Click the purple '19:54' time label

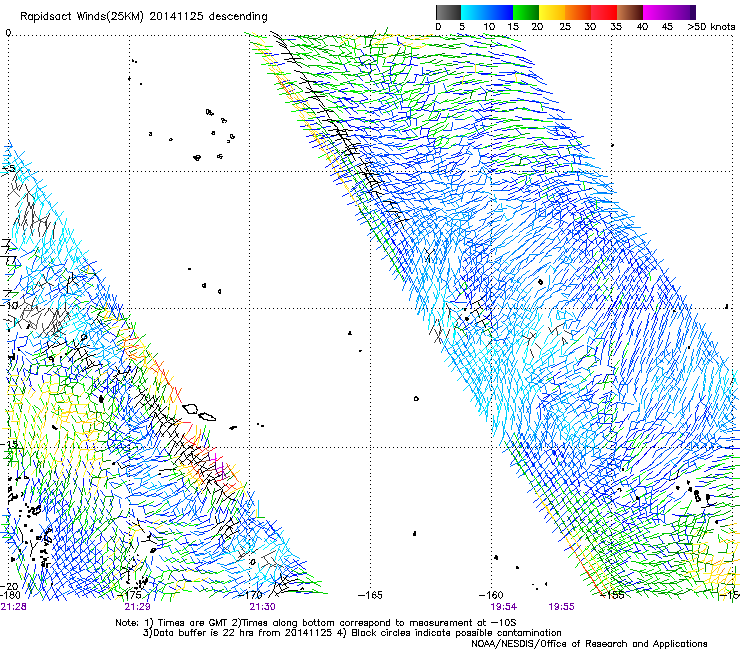click(504, 606)
